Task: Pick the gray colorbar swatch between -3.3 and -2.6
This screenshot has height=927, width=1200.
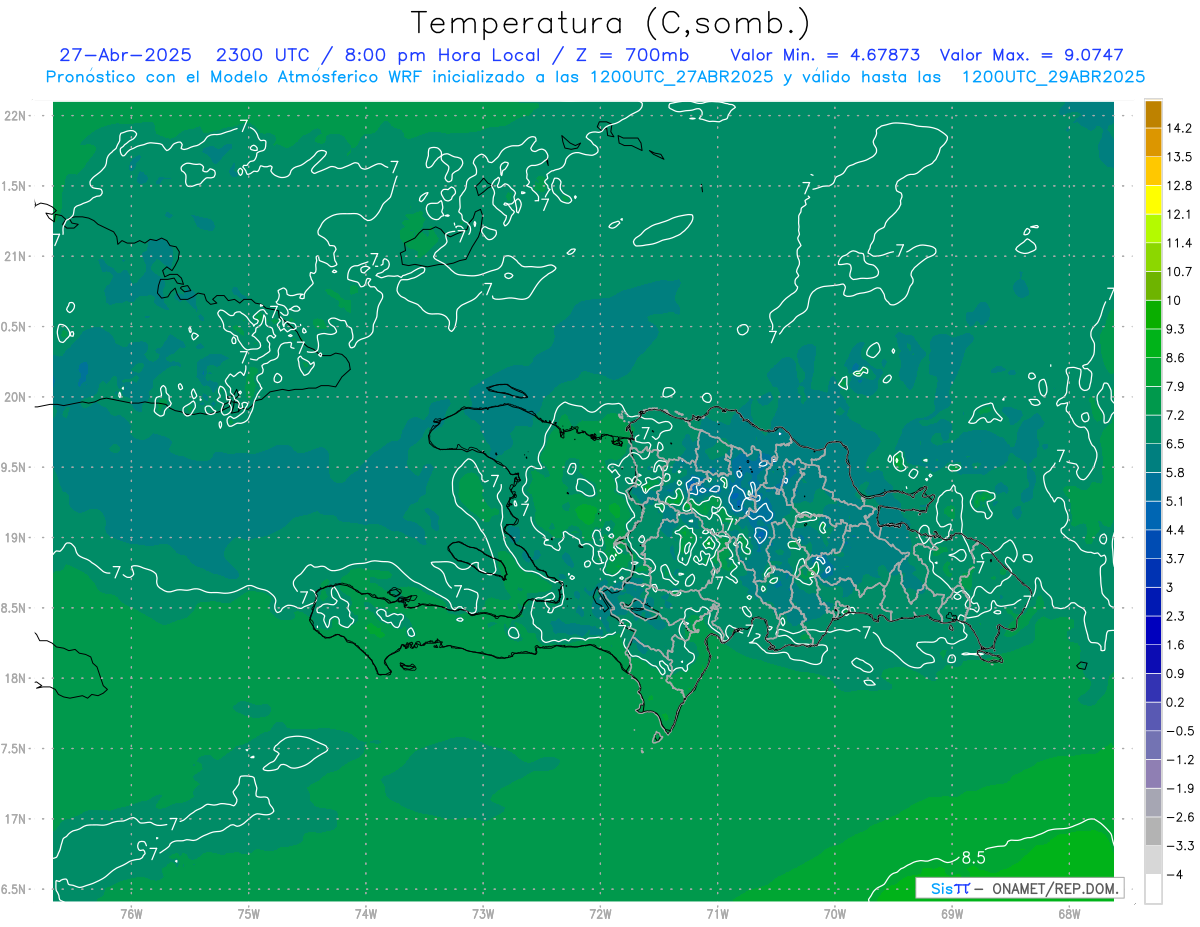Action: [x=1153, y=831]
